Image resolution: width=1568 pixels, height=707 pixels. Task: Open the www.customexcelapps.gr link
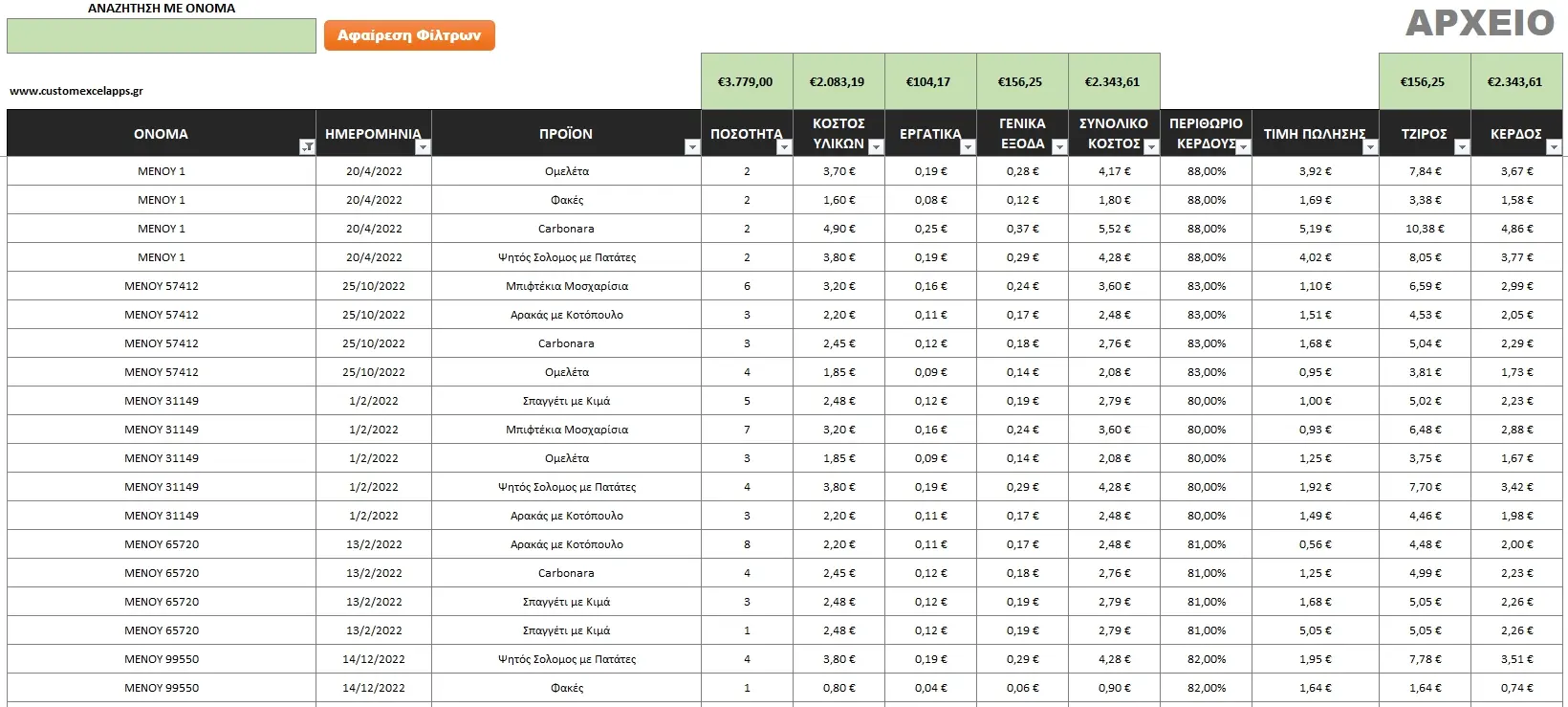click(x=76, y=91)
